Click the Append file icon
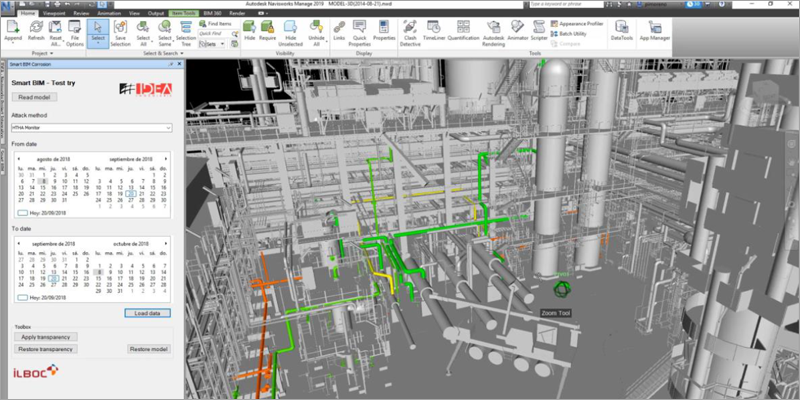Viewport: 800px width, 400px height. pyautogui.click(x=13, y=28)
